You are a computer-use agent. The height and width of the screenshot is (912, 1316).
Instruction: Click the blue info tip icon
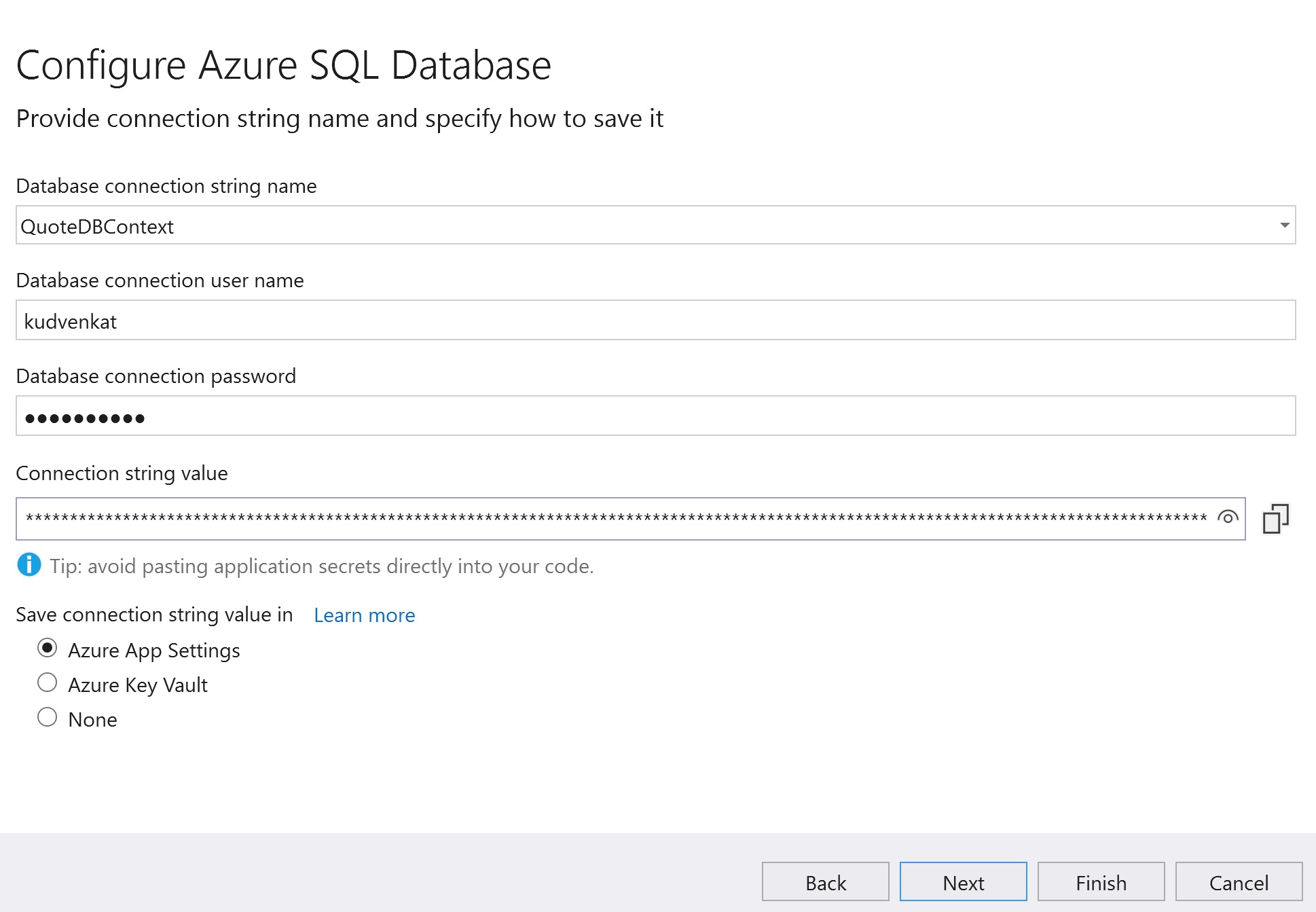click(x=29, y=565)
